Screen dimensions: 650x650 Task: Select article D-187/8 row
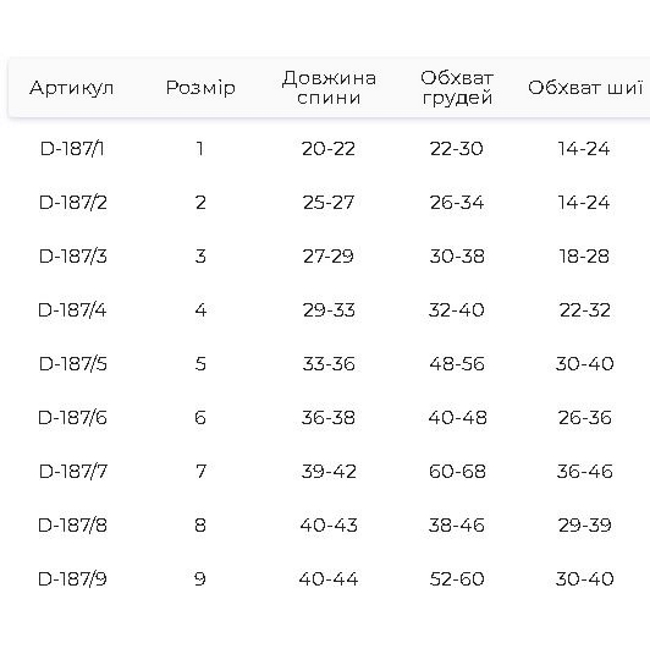(73, 525)
